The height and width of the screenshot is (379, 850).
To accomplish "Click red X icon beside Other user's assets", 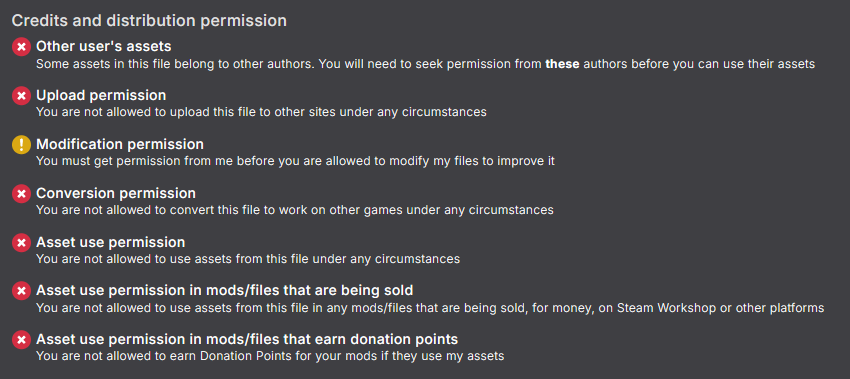I will click(21, 47).
